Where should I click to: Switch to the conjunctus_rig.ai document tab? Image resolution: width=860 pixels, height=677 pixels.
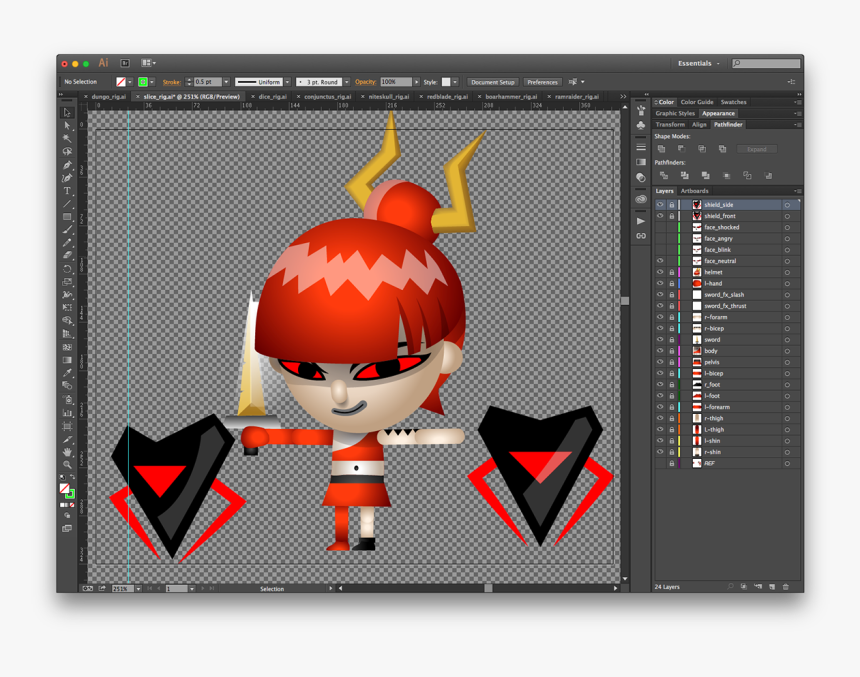coord(327,97)
